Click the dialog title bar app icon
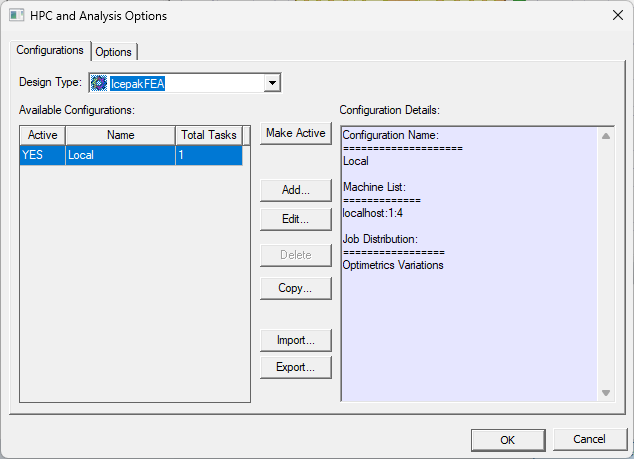 click(x=17, y=15)
